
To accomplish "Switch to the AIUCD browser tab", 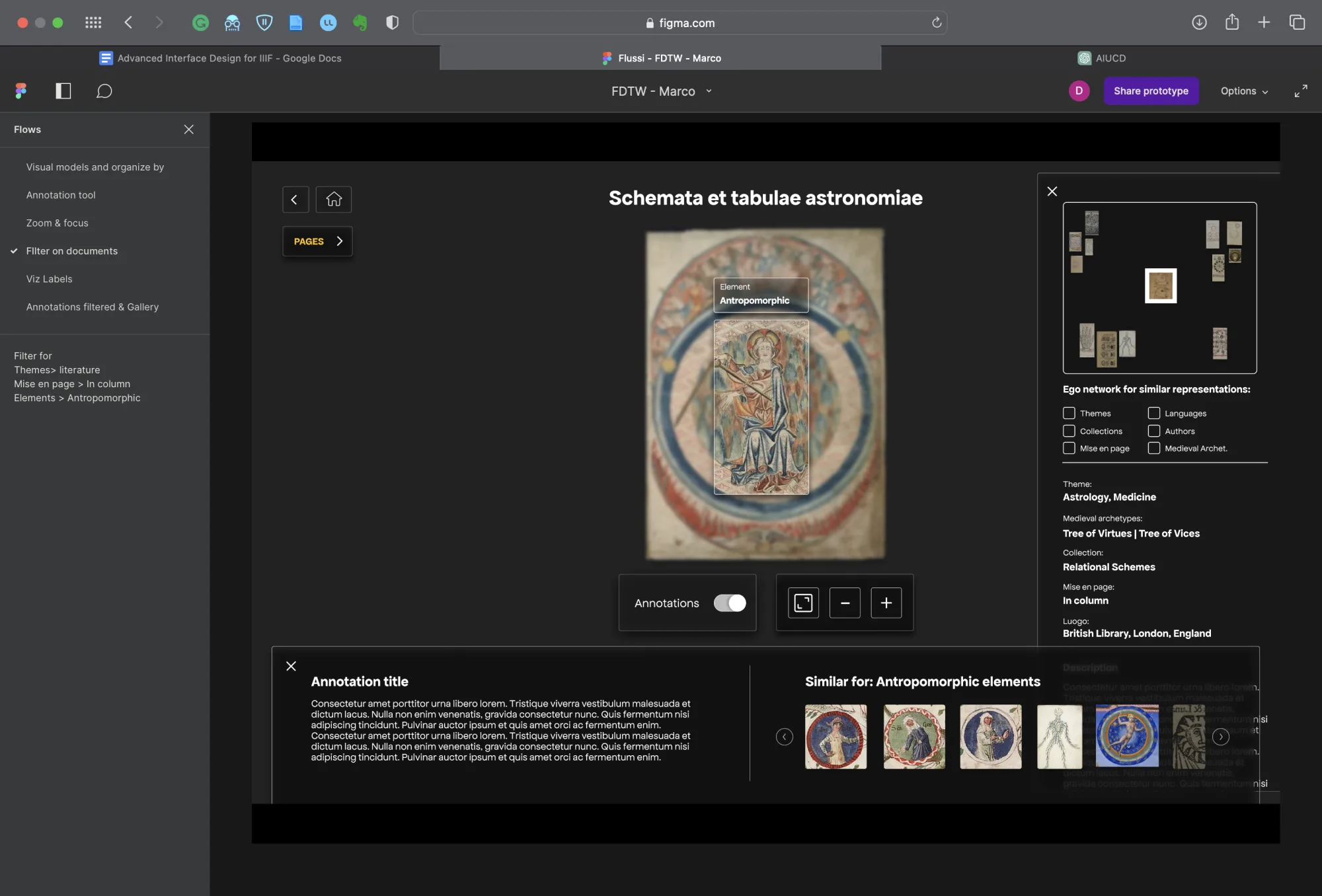I will (x=1101, y=58).
